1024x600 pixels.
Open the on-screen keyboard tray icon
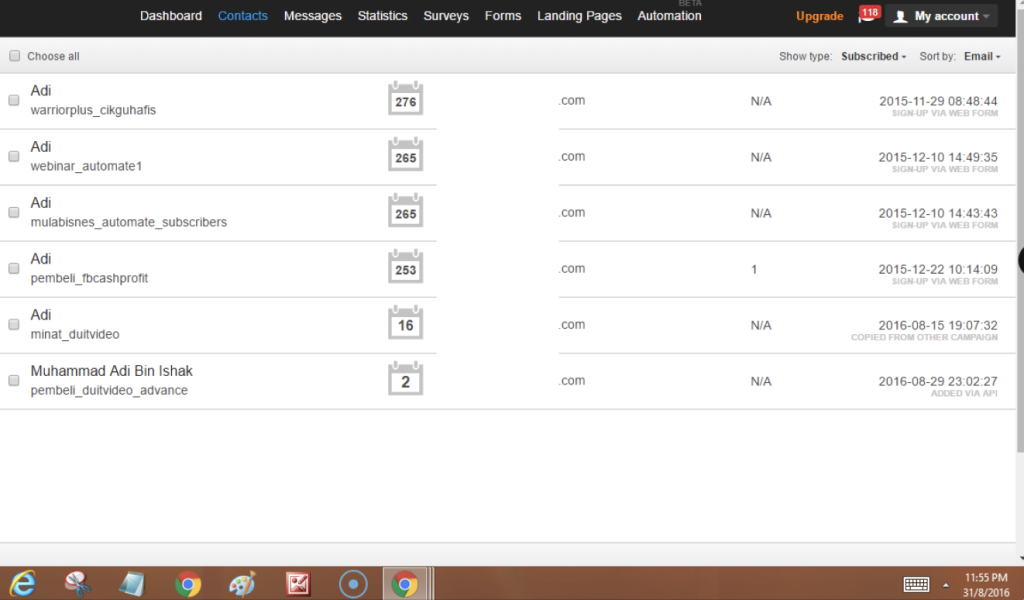(x=916, y=584)
